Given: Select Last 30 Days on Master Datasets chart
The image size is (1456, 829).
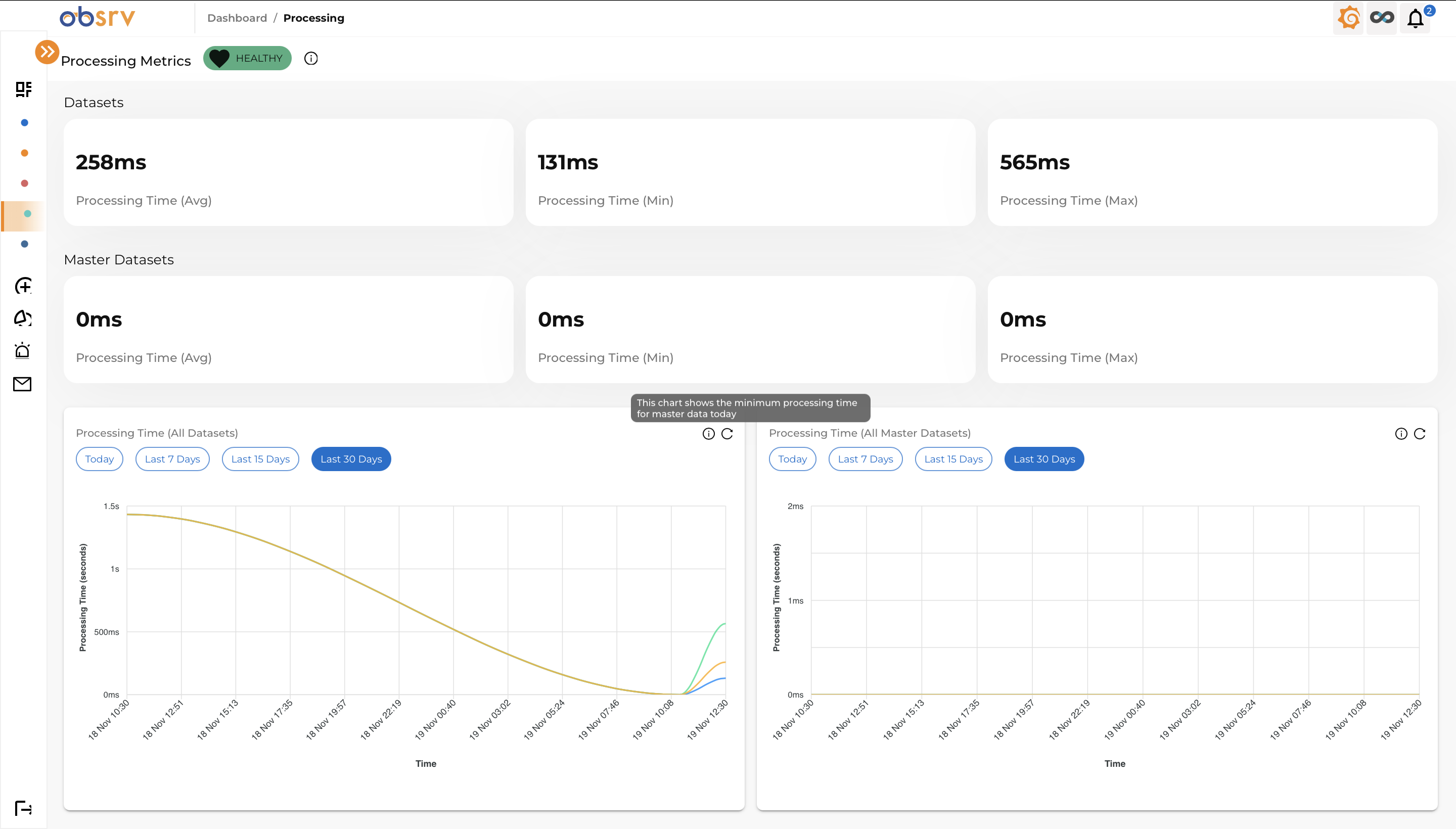Looking at the screenshot, I should pos(1044,459).
